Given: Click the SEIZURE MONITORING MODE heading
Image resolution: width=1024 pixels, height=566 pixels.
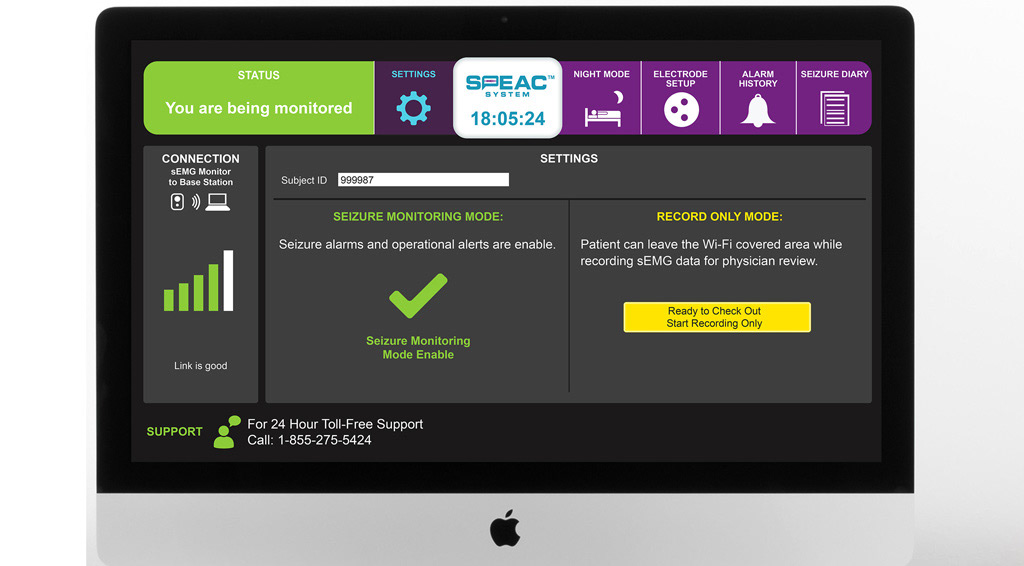Looking at the screenshot, I should point(418,217).
